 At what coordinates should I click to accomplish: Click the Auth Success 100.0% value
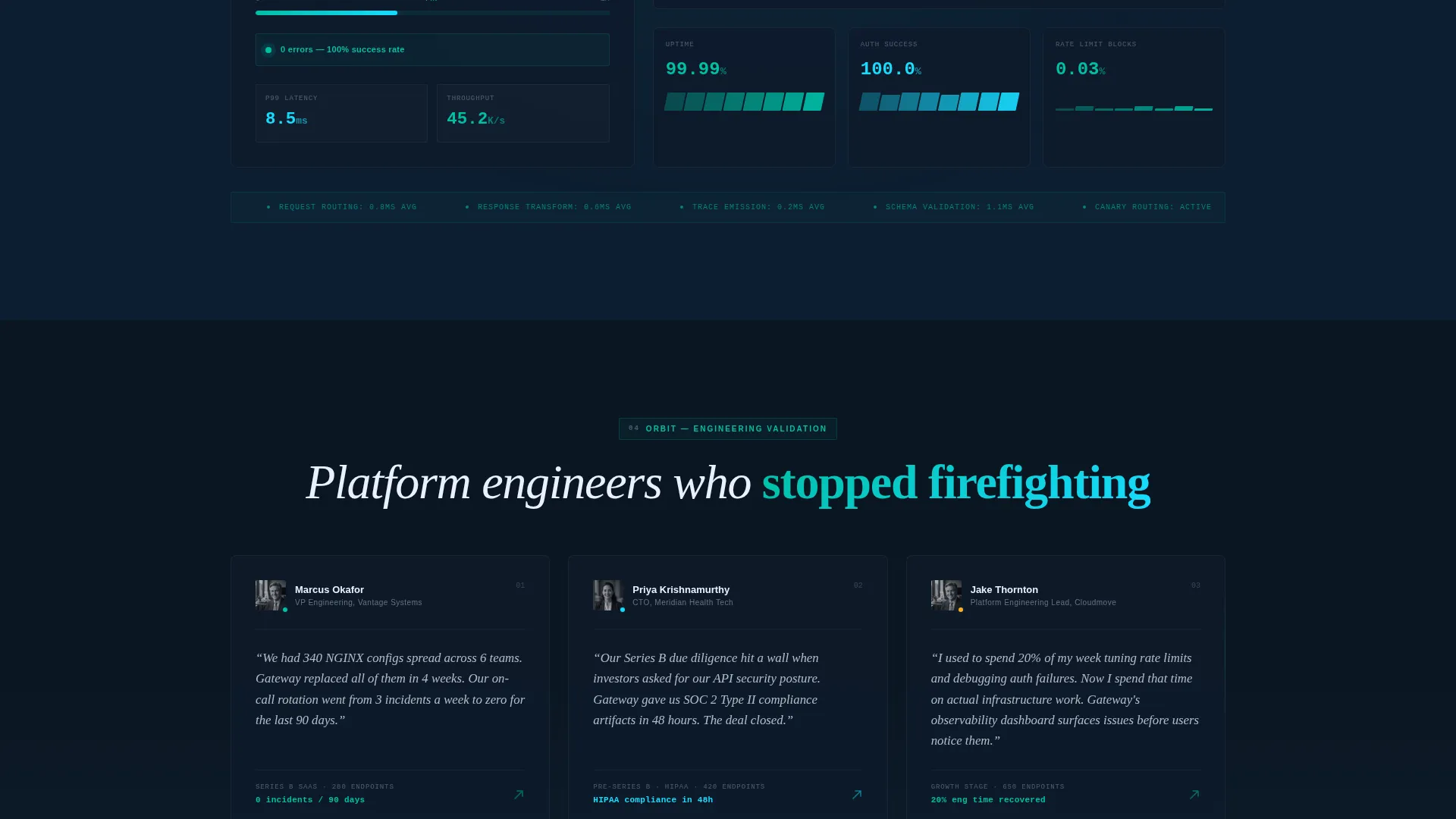click(x=891, y=70)
